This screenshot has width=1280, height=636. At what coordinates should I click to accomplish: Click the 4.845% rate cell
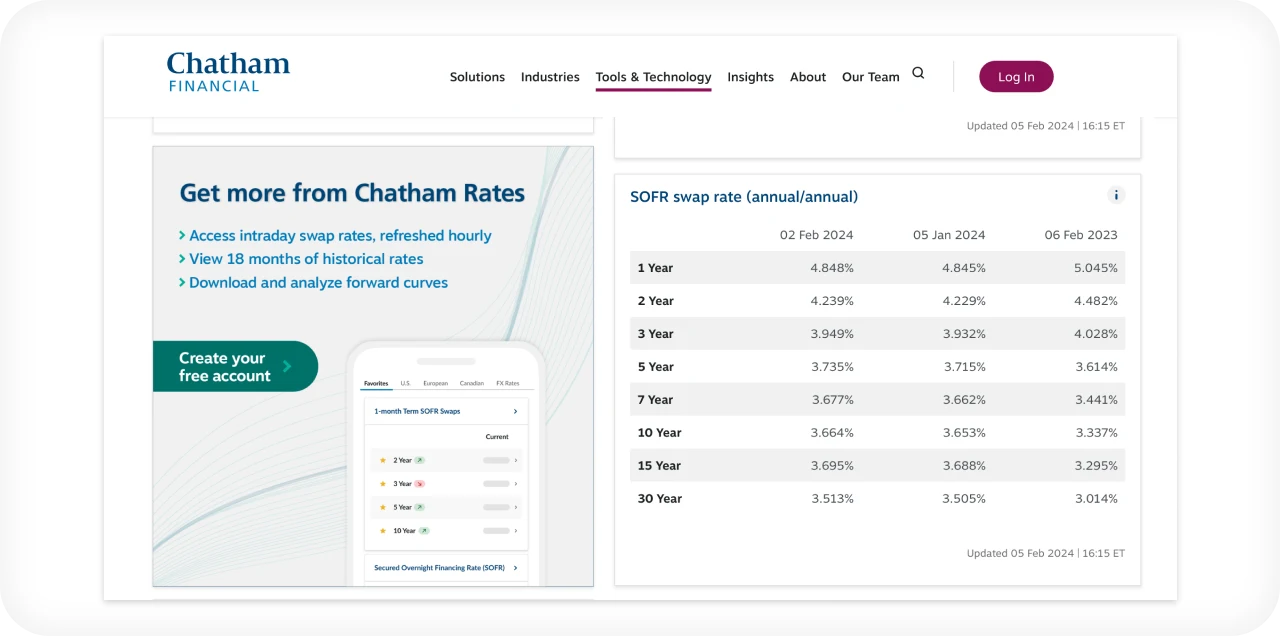click(x=964, y=268)
